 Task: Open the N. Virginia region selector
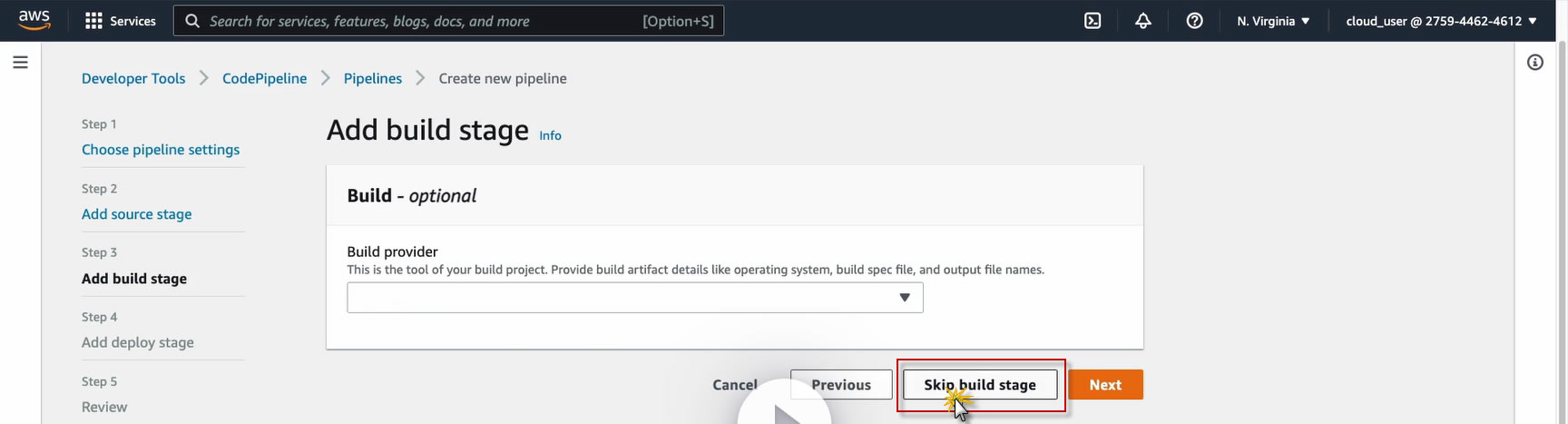click(1273, 21)
